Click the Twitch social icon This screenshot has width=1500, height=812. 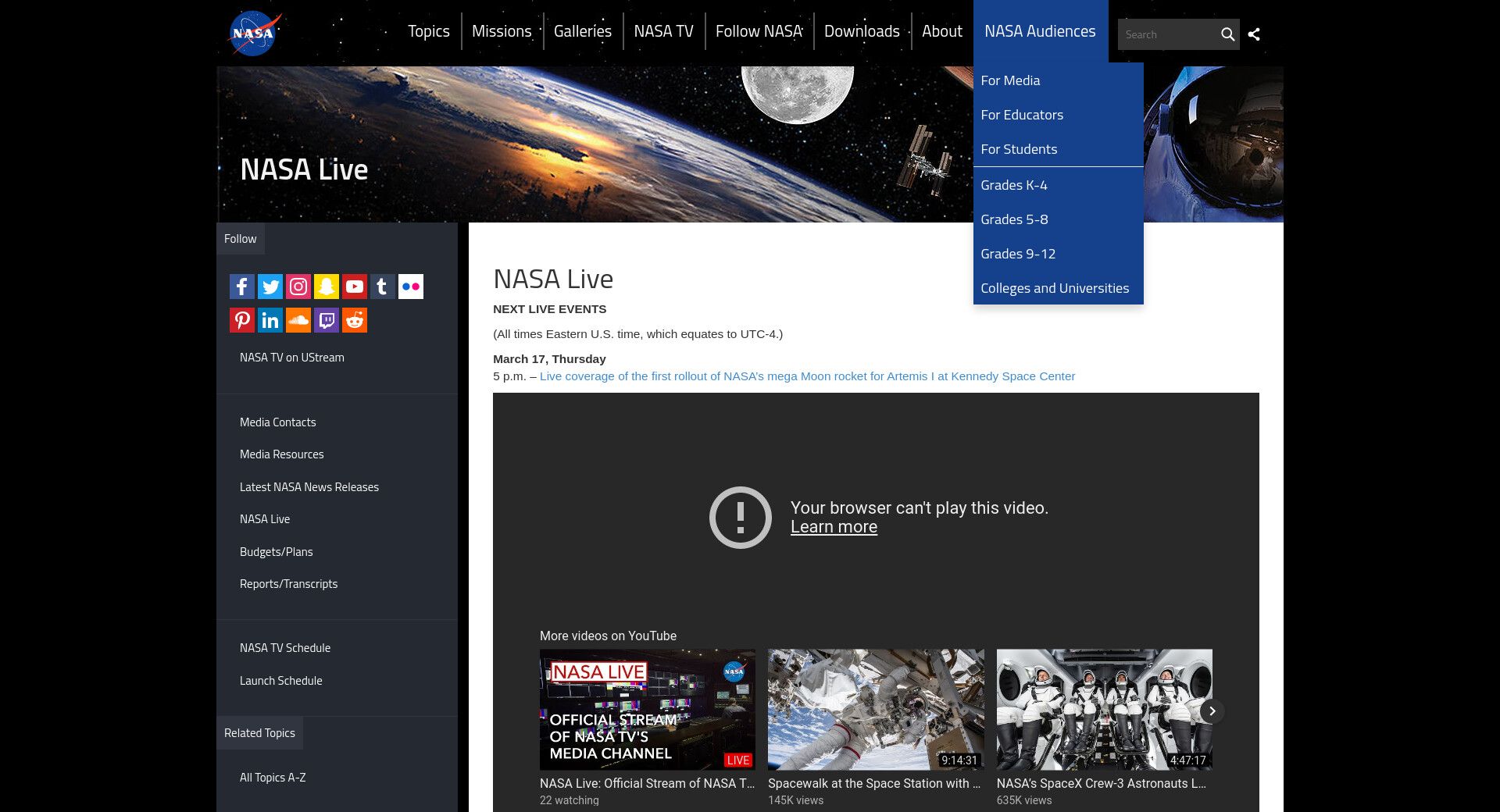coord(327,320)
